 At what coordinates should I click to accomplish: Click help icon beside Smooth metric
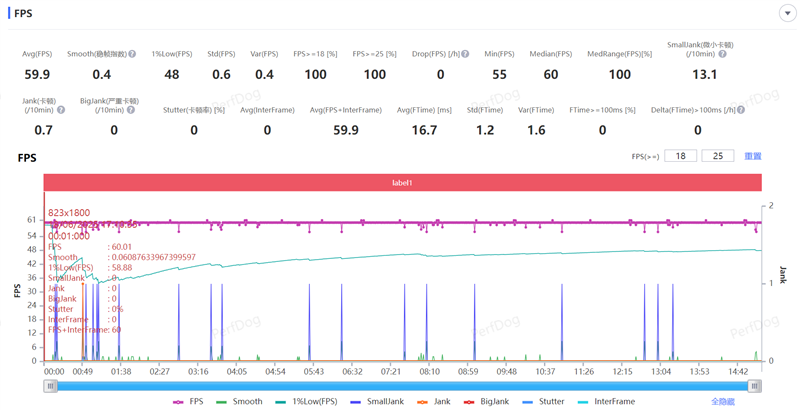(136, 54)
